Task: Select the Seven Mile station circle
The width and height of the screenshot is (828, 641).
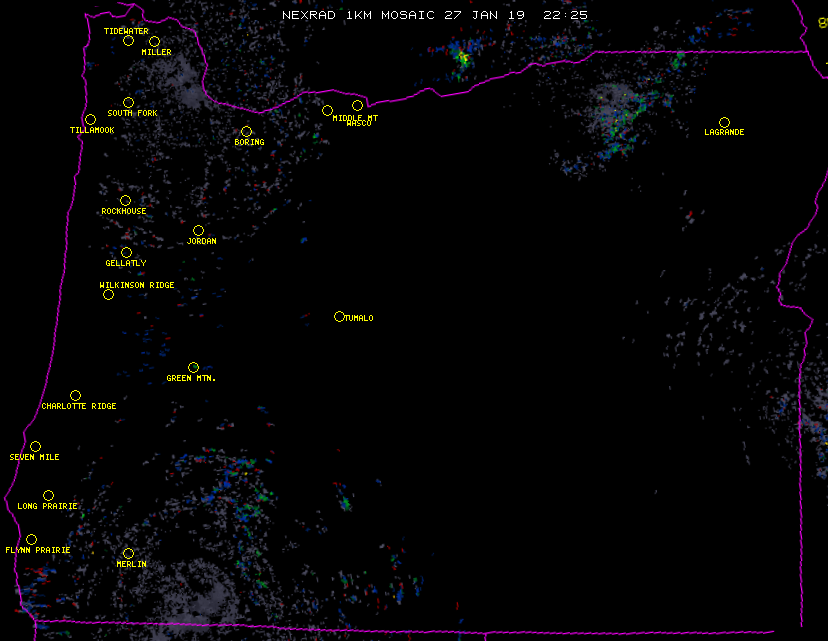Action: 35,446
